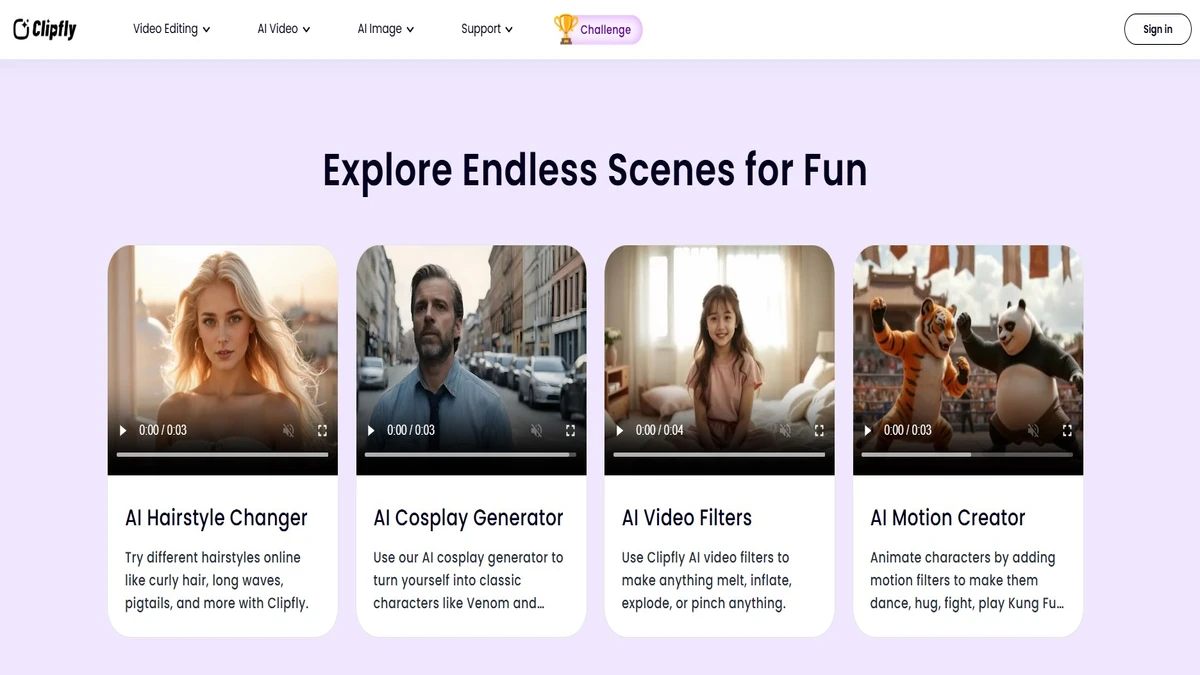Unmute the AI Hairstyle Changer video
Image resolution: width=1200 pixels, height=675 pixels.
click(x=288, y=430)
